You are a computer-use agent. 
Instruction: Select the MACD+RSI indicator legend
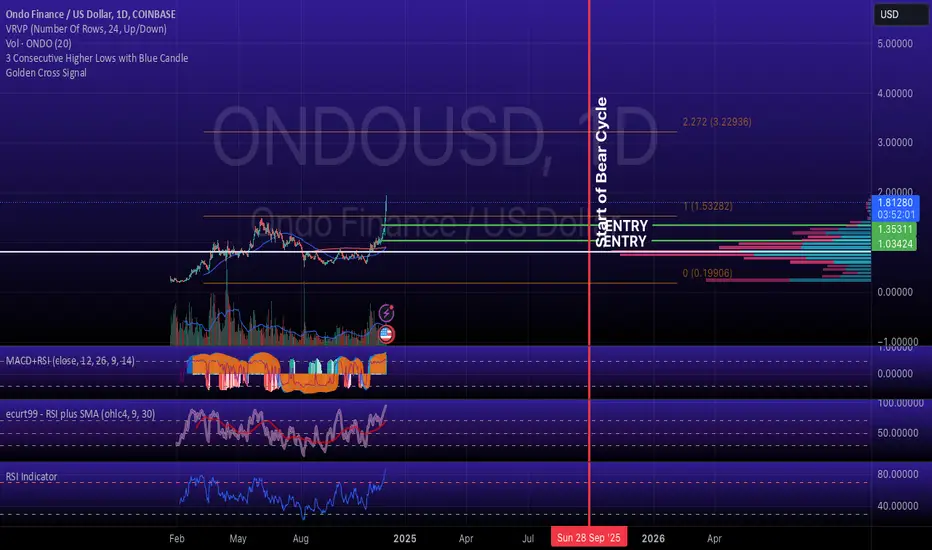pos(70,361)
